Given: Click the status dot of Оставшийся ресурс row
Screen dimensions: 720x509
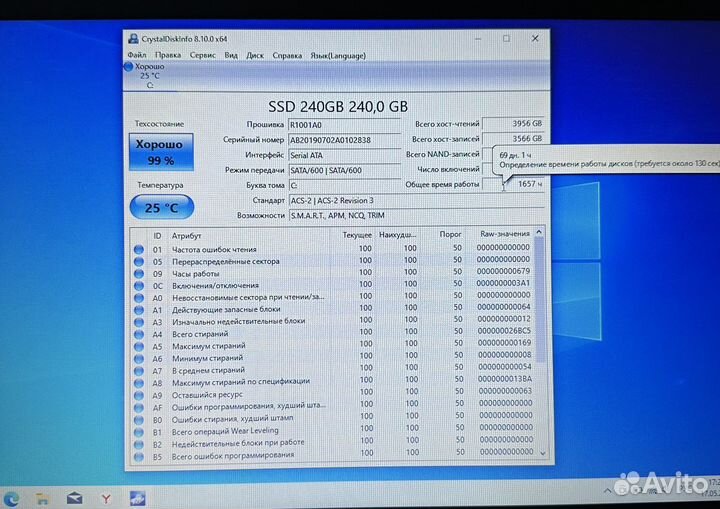Looking at the screenshot, I should (x=139, y=396).
